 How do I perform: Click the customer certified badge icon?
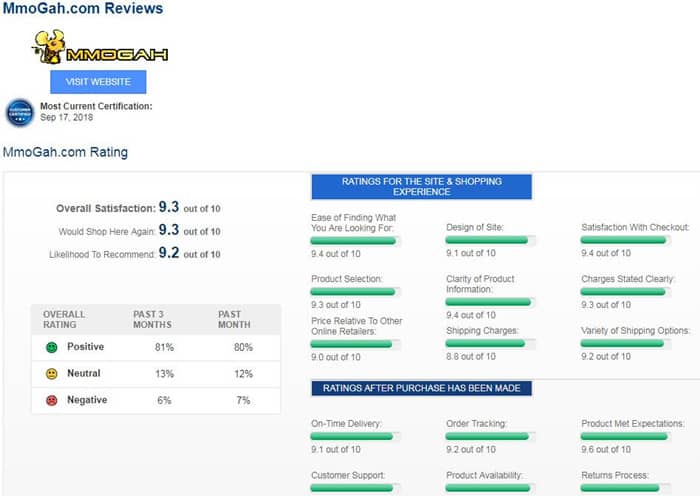pyautogui.click(x=20, y=113)
